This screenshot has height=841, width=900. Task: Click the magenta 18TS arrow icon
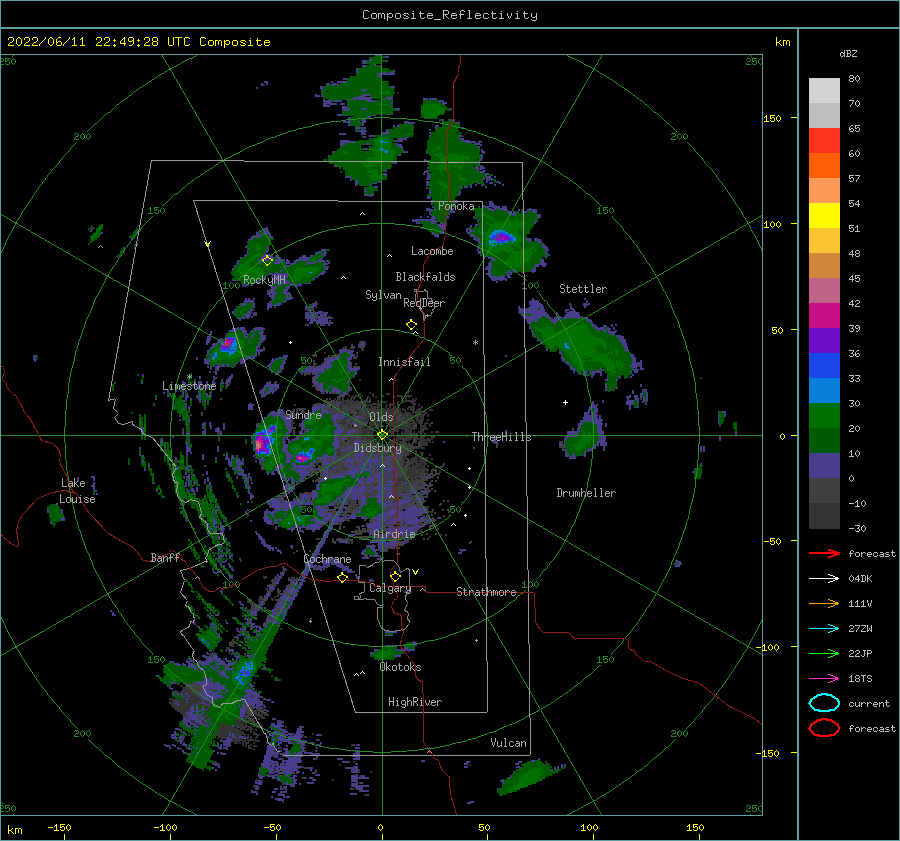[x=824, y=679]
